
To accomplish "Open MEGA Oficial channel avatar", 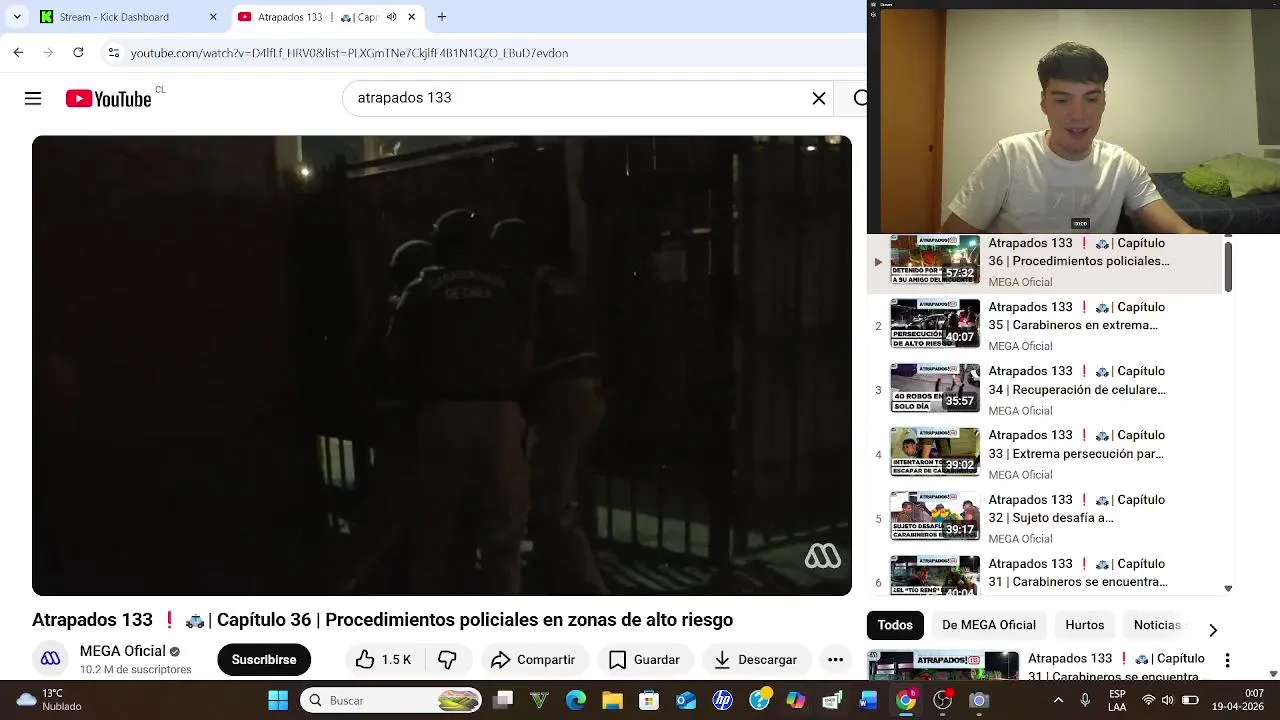I will pos(50,658).
